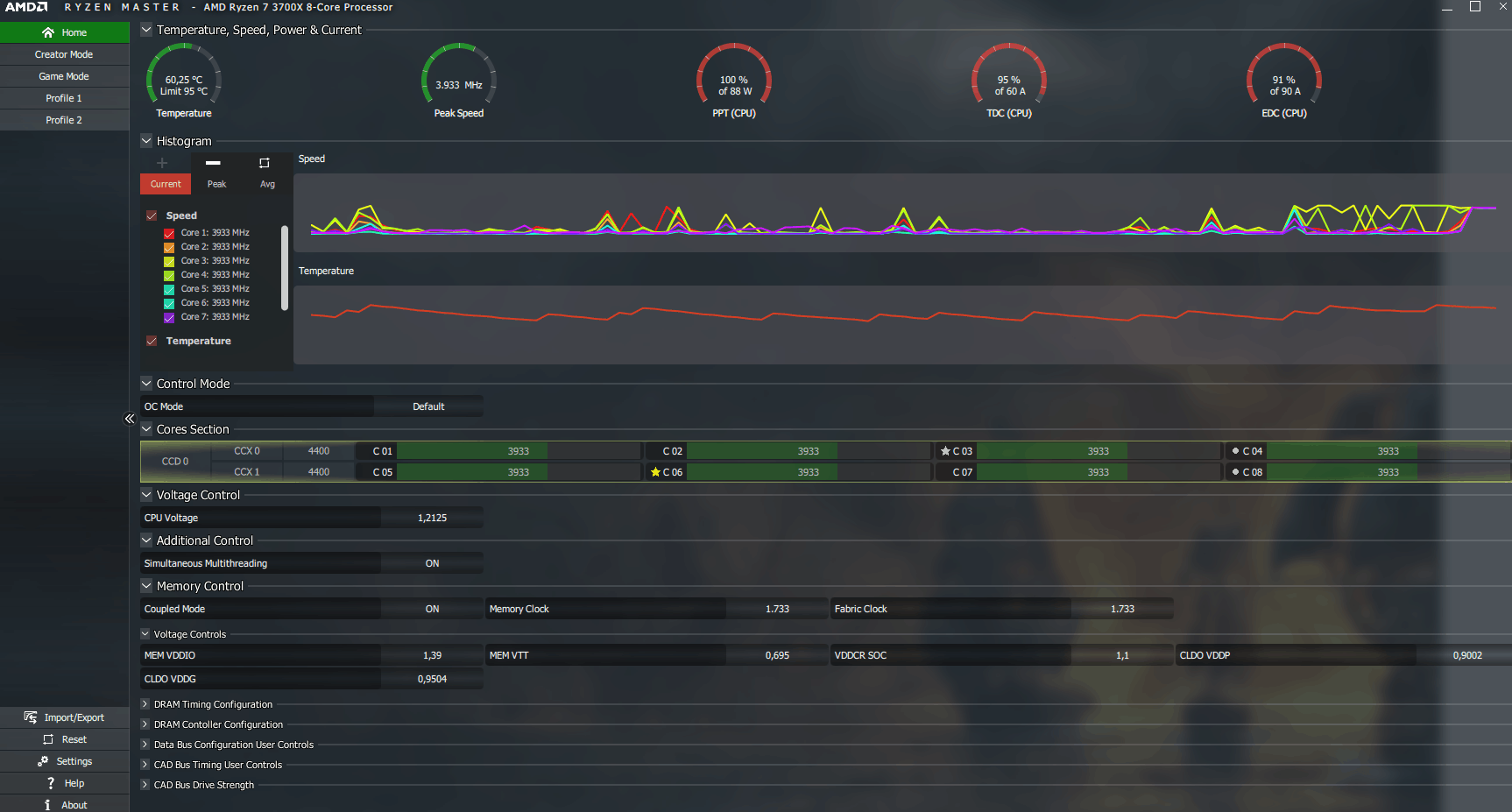The height and width of the screenshot is (812, 1512).
Task: Click the AMD logo in title bar
Action: [x=26, y=7]
